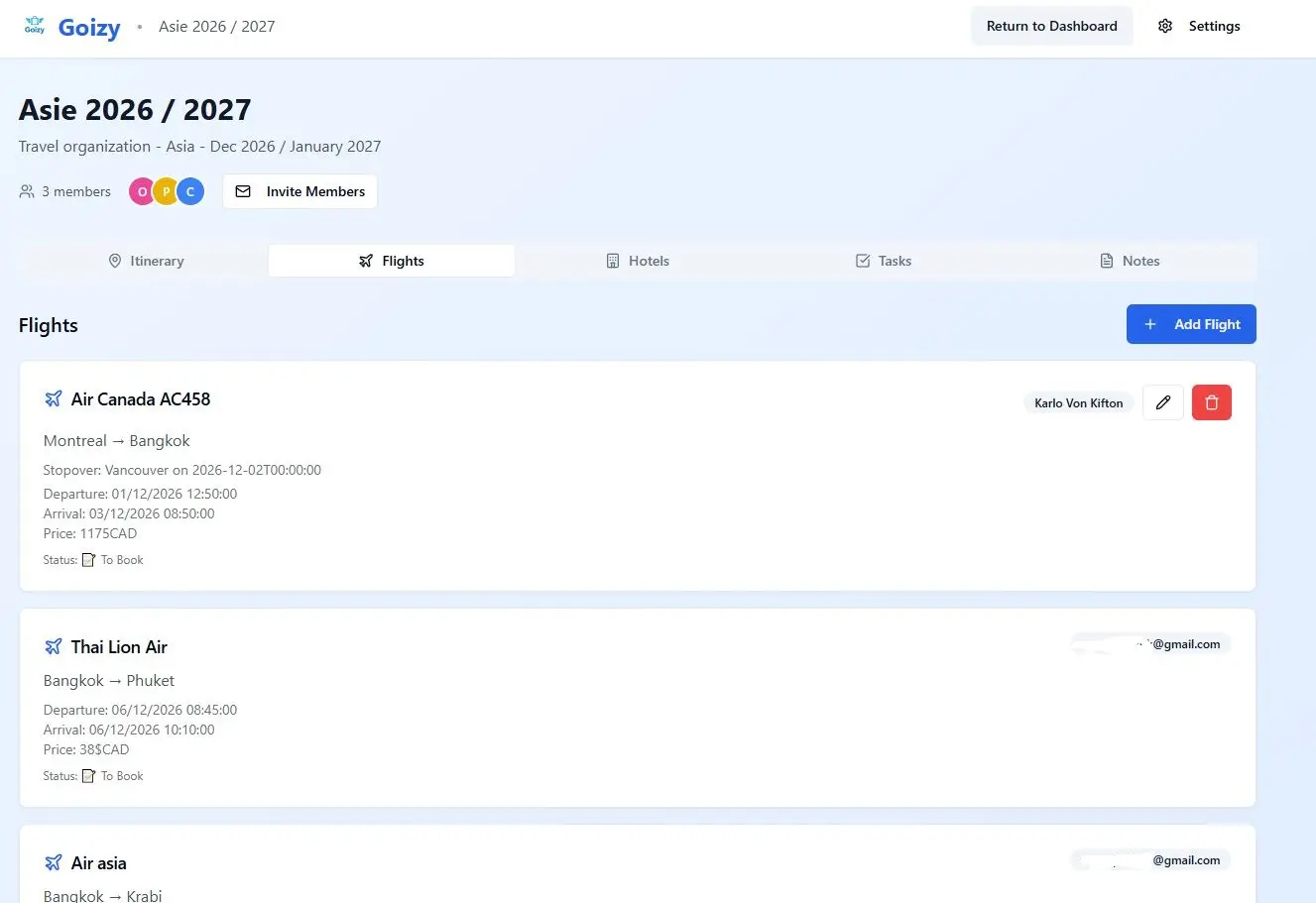The image size is (1316, 903).
Task: Open Settings gear icon
Action: [1165, 26]
